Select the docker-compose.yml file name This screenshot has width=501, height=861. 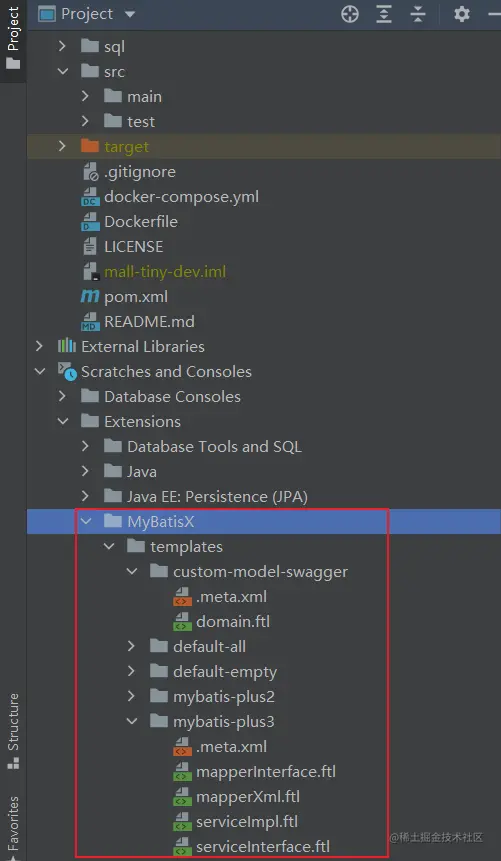point(181,197)
